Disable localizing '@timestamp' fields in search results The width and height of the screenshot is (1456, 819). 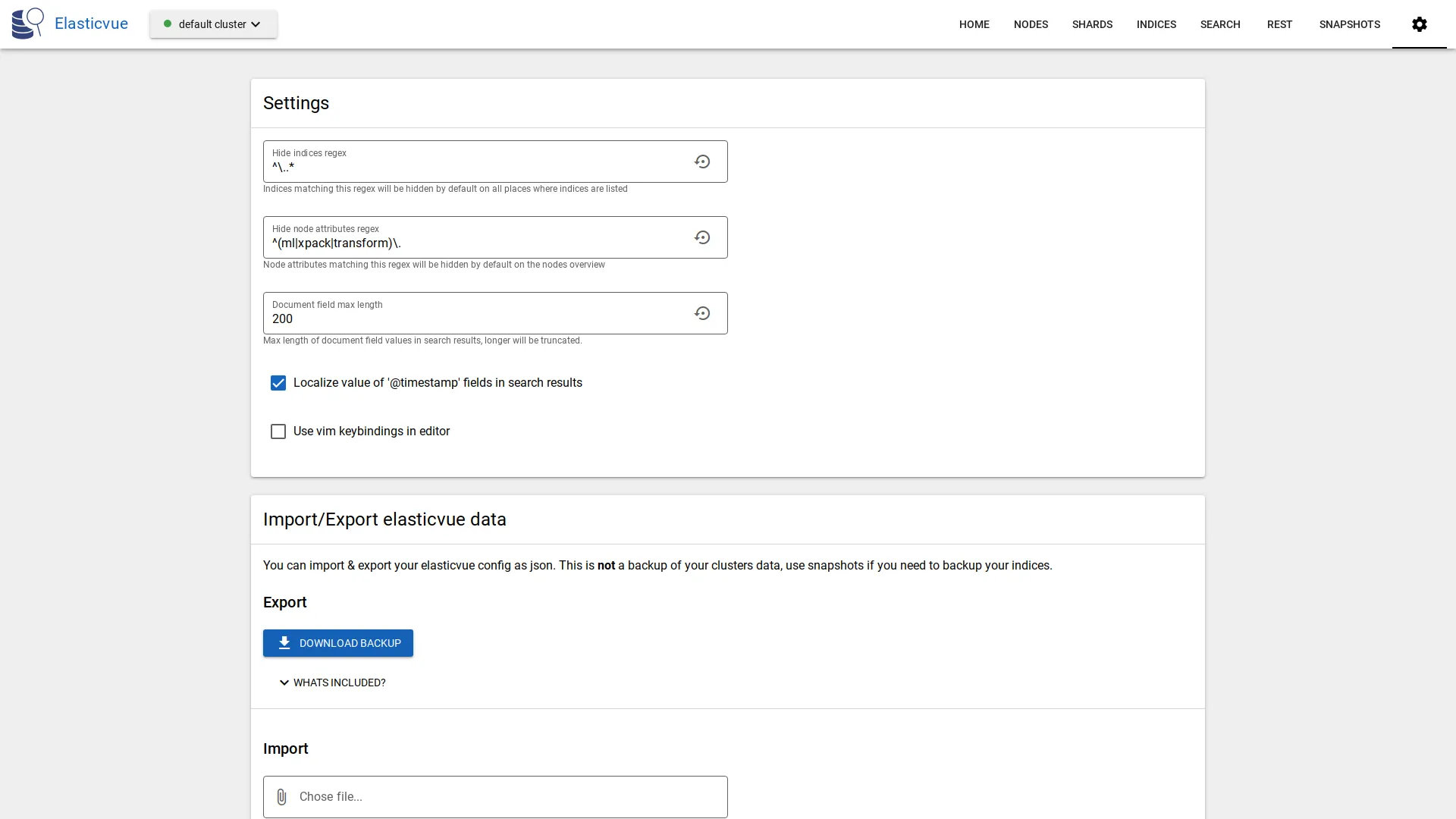[x=278, y=383]
